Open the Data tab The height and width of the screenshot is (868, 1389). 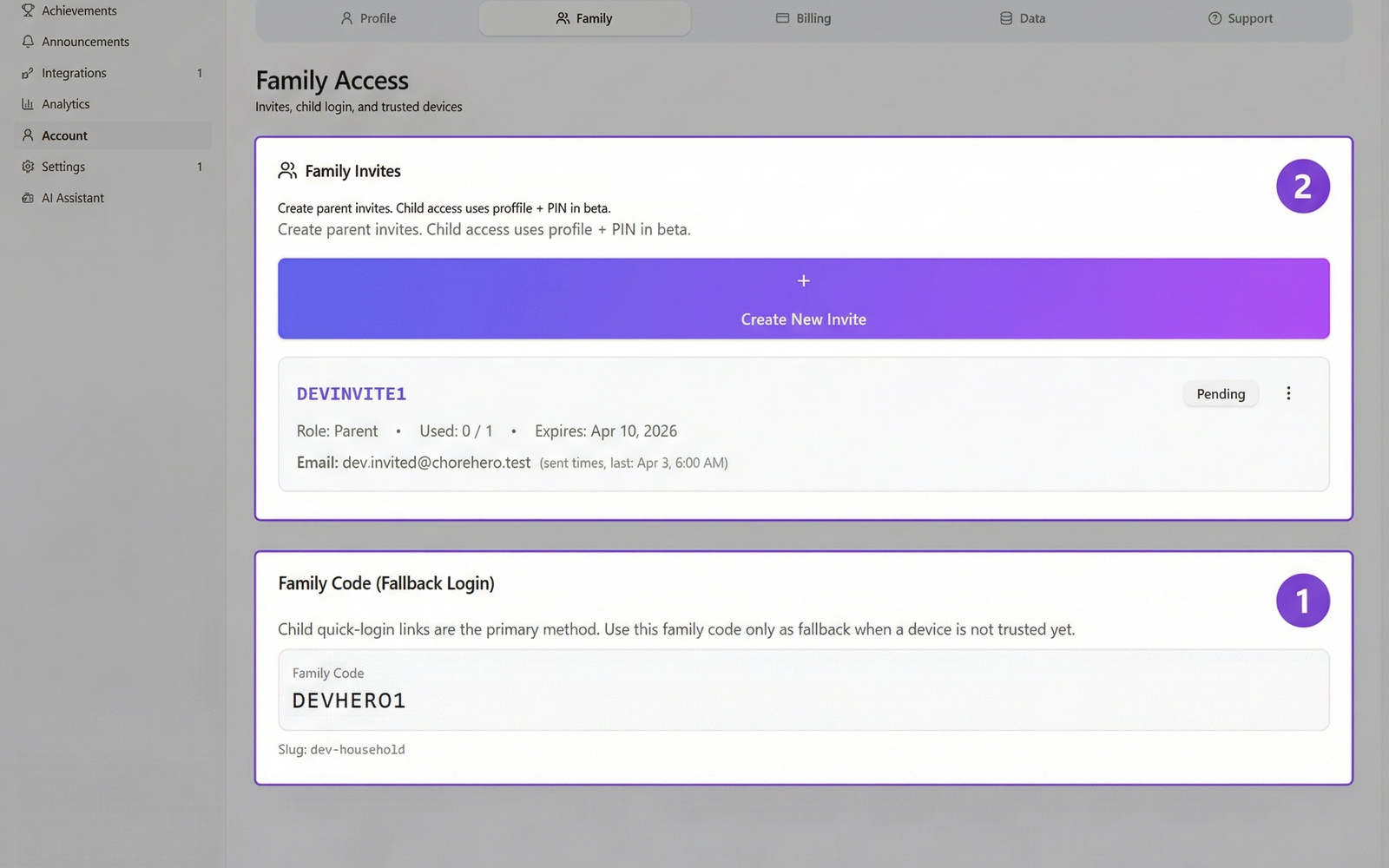1022,17
